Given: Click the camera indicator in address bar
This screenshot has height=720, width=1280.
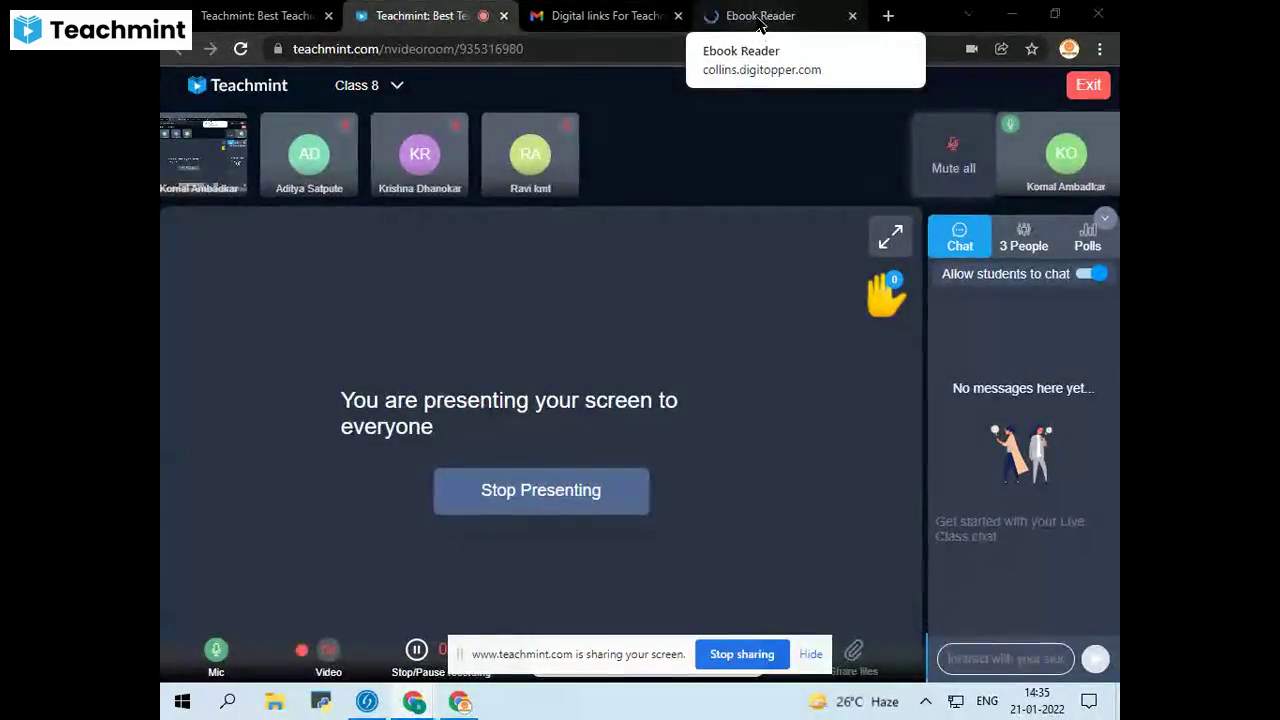Looking at the screenshot, I should click(x=971, y=49).
